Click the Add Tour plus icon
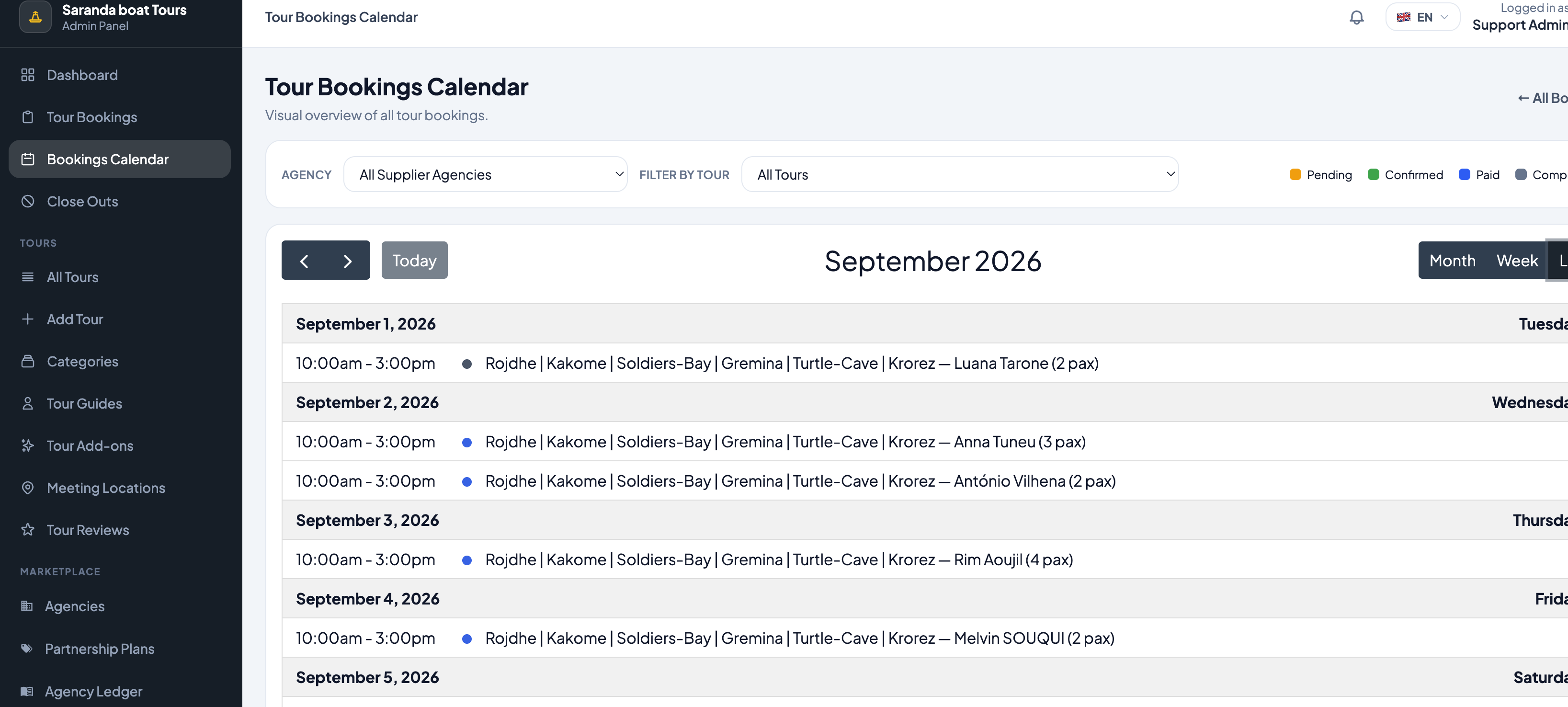This screenshot has width=1568, height=707. click(27, 319)
